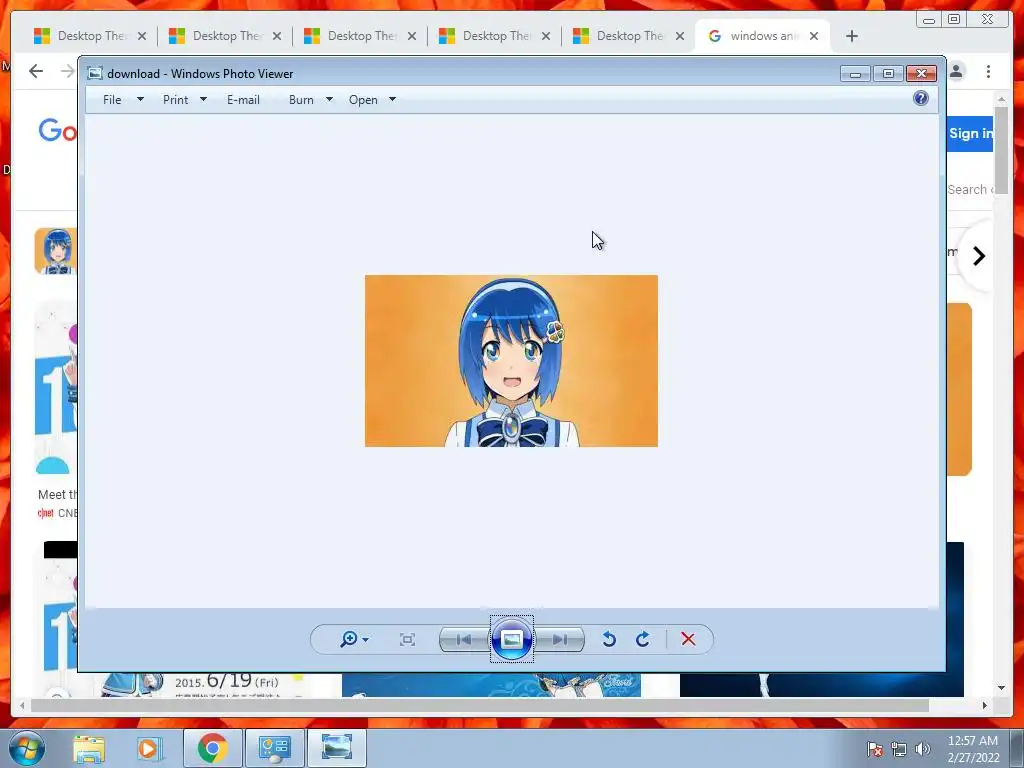The image size is (1024, 768).
Task: Close the second Desktop Themes tab
Action: click(277, 36)
